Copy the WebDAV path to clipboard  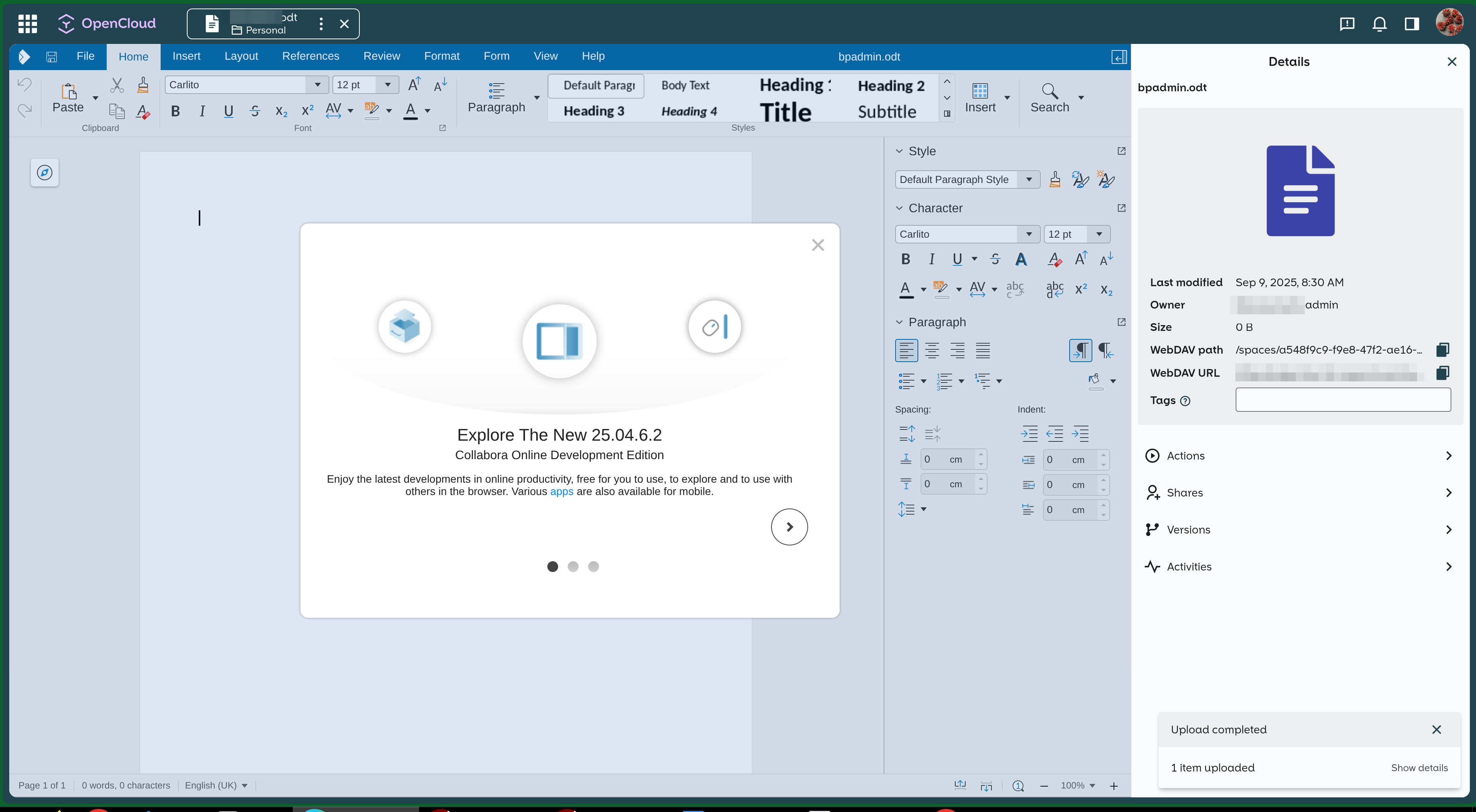click(1443, 349)
